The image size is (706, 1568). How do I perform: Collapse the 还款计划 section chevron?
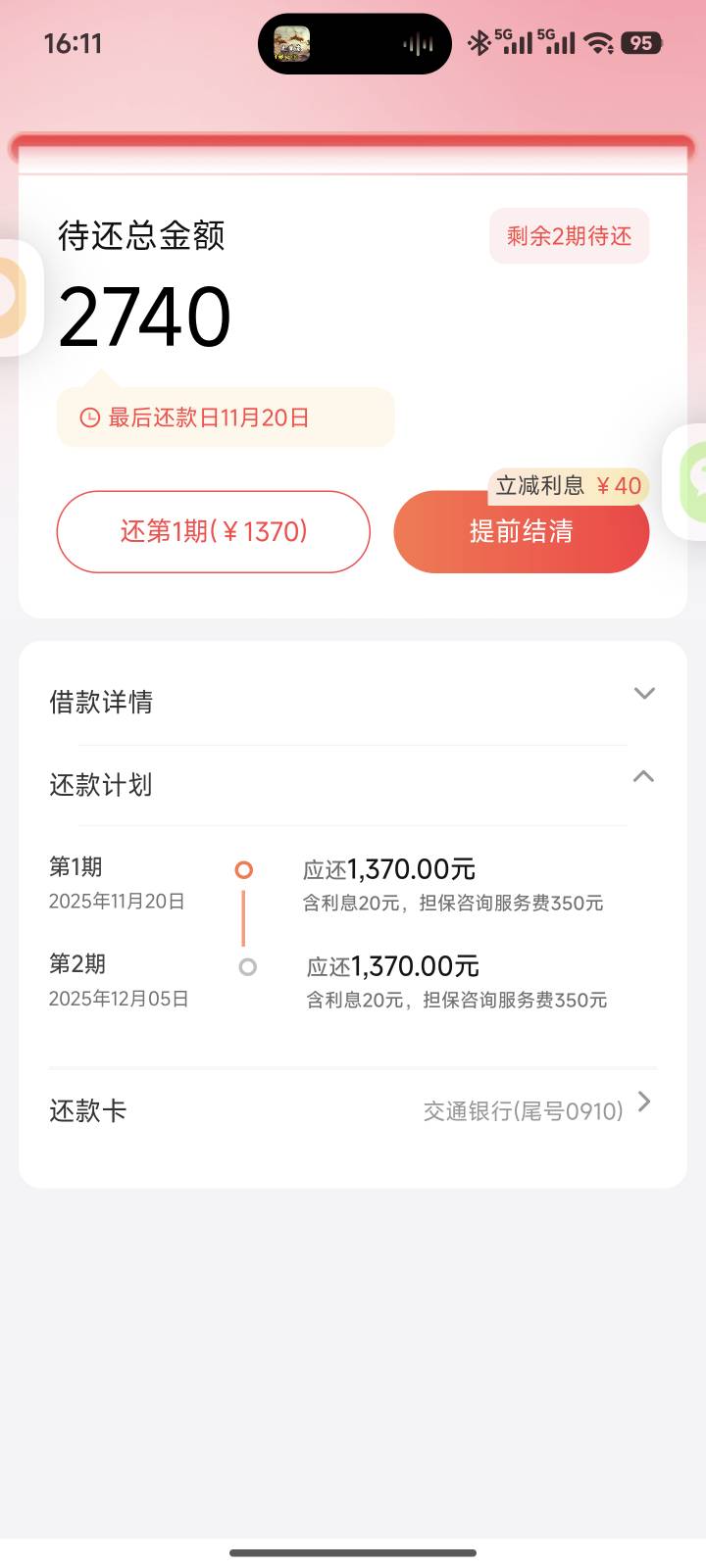coord(643,776)
